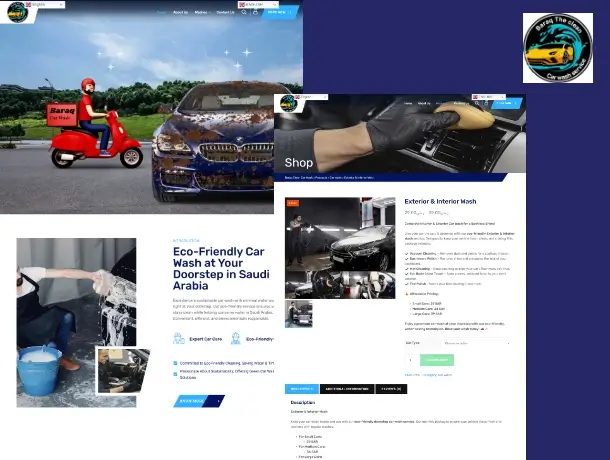610x460 pixels.
Task: Click the 'Exterior & Interior Wash' product title
Action: (440, 201)
